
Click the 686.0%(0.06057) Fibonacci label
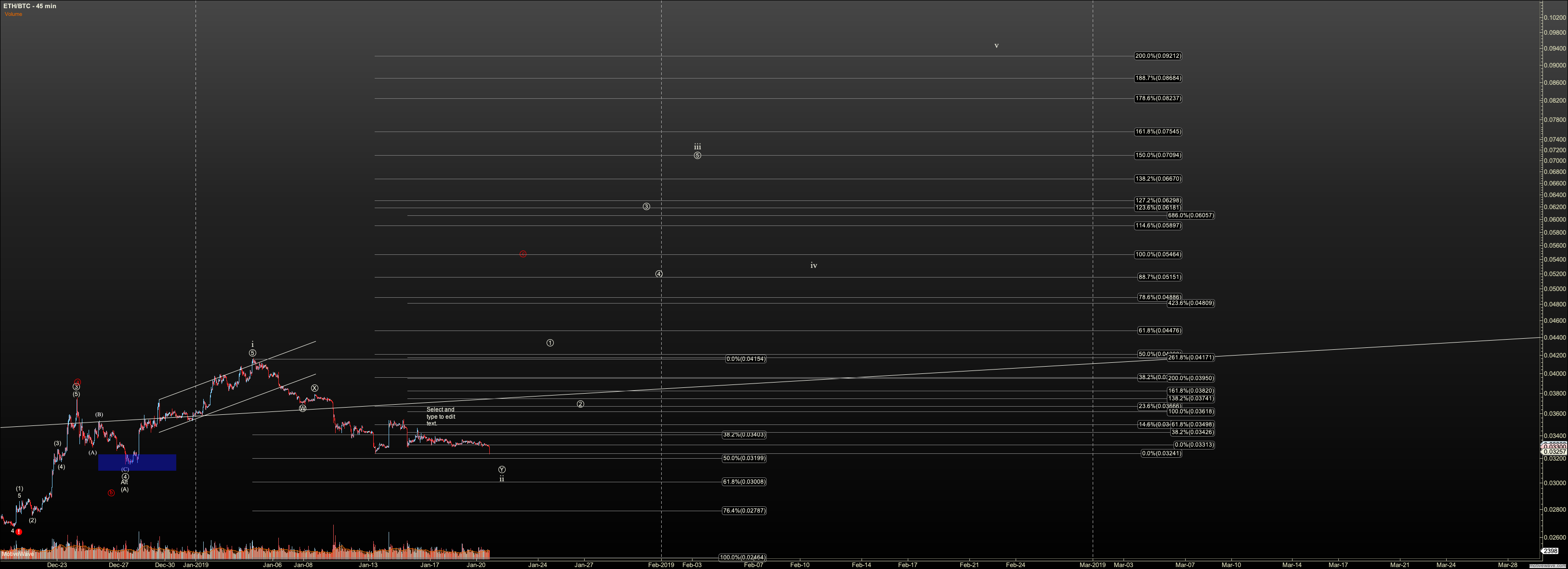point(1190,216)
